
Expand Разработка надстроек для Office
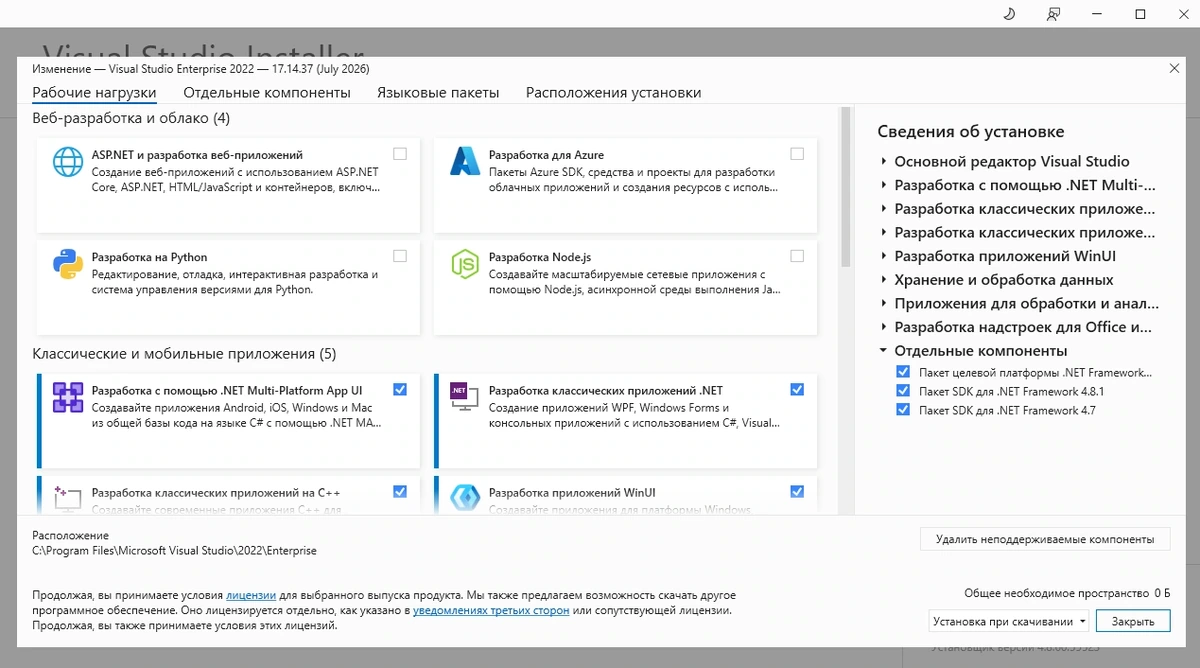[x=884, y=327]
